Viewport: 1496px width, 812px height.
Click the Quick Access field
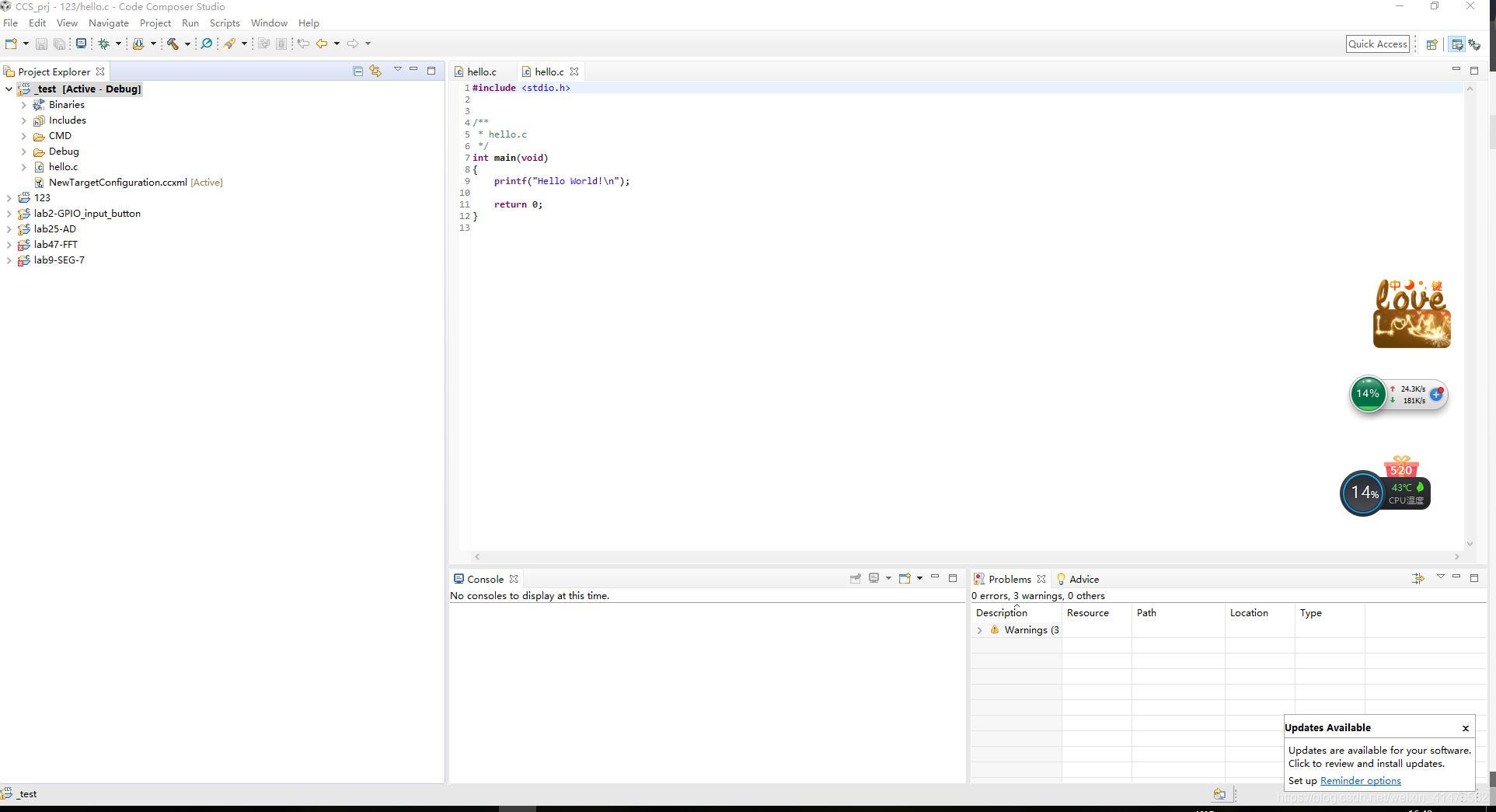coord(1378,44)
